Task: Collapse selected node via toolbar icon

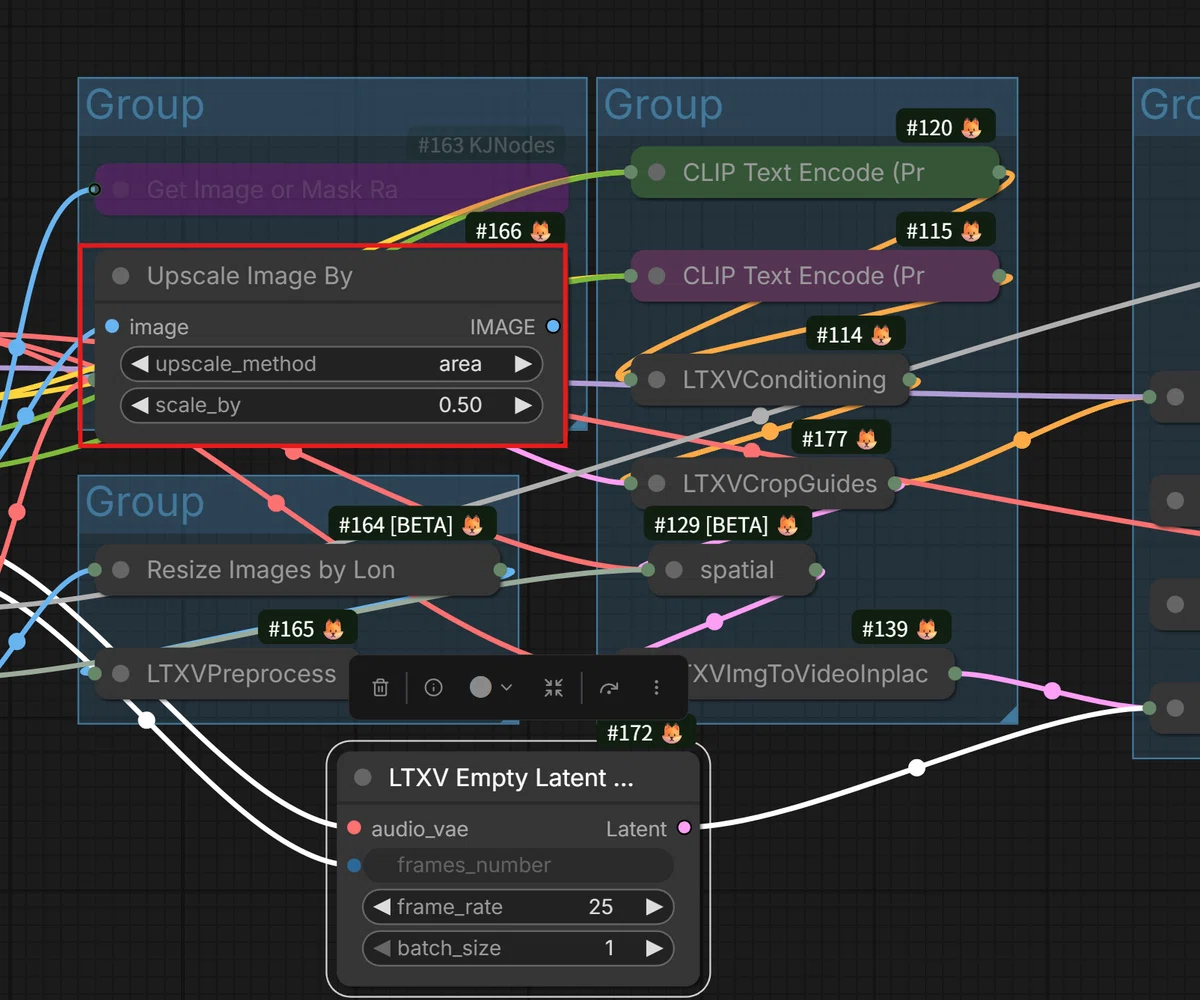Action: pyautogui.click(x=554, y=687)
